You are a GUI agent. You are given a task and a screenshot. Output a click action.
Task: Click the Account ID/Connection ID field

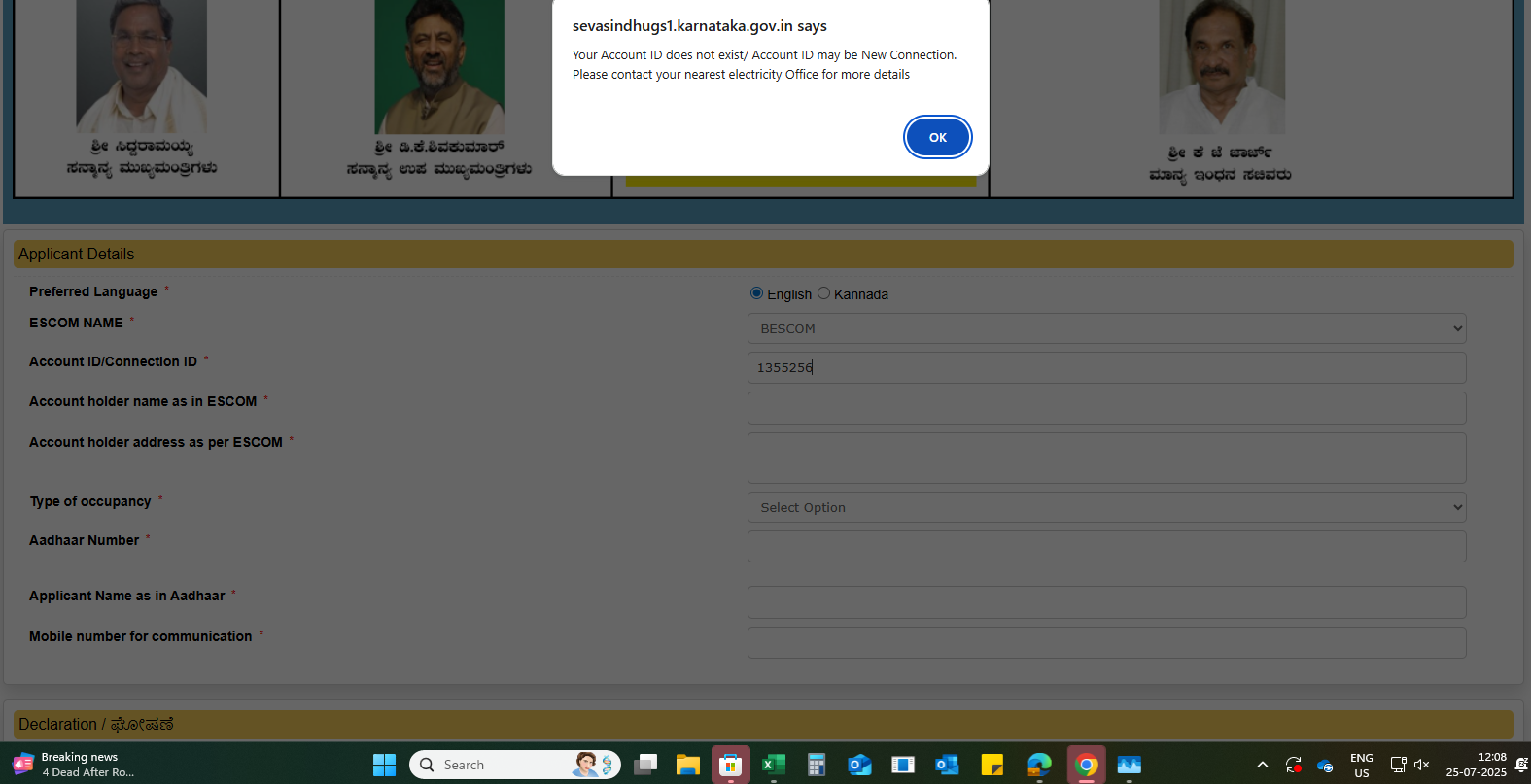tap(1106, 367)
